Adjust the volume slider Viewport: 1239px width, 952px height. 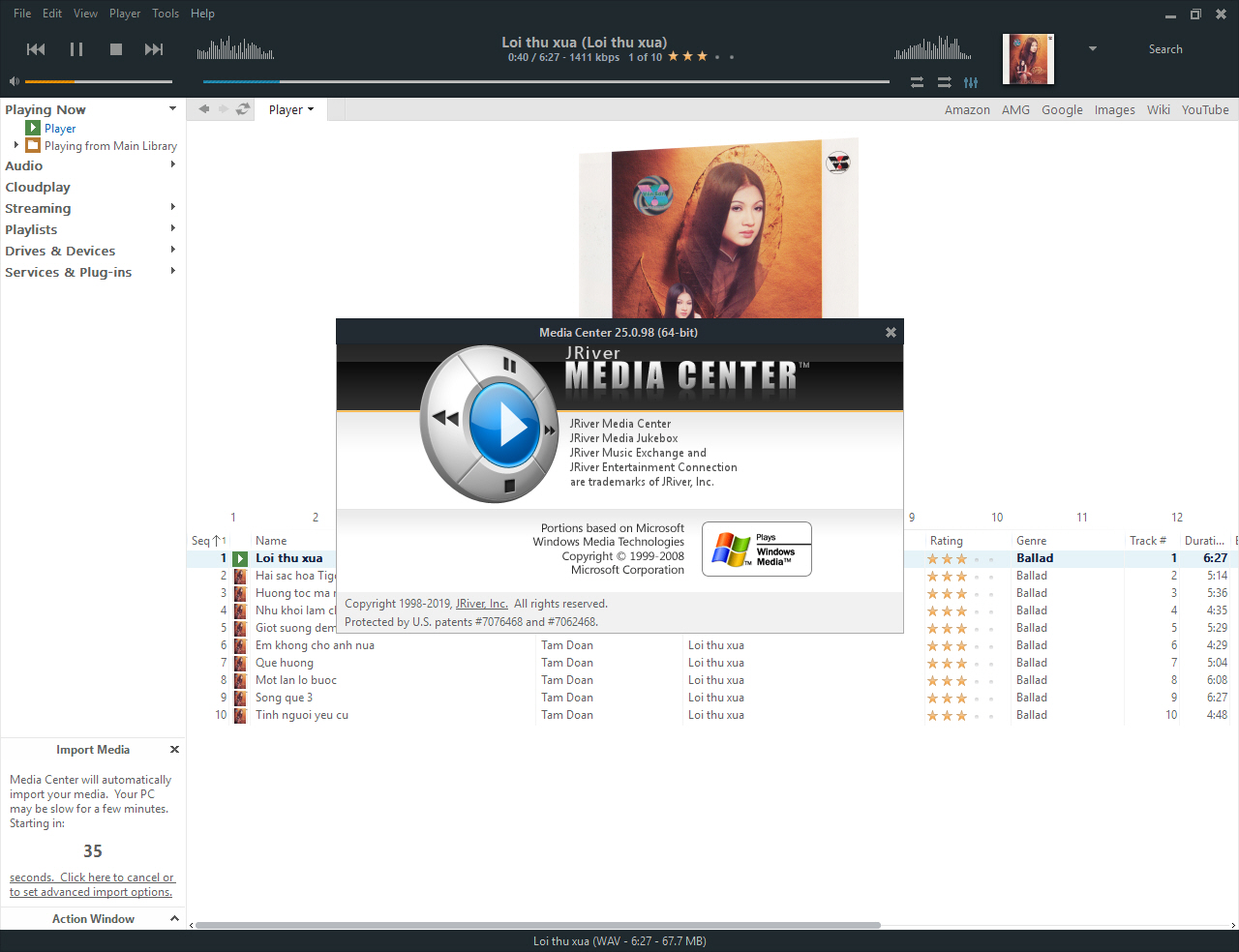tap(99, 81)
